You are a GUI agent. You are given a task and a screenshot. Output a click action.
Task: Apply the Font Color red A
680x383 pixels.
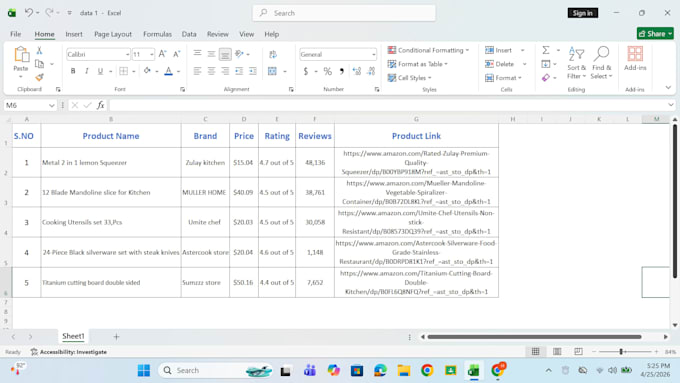[169, 71]
